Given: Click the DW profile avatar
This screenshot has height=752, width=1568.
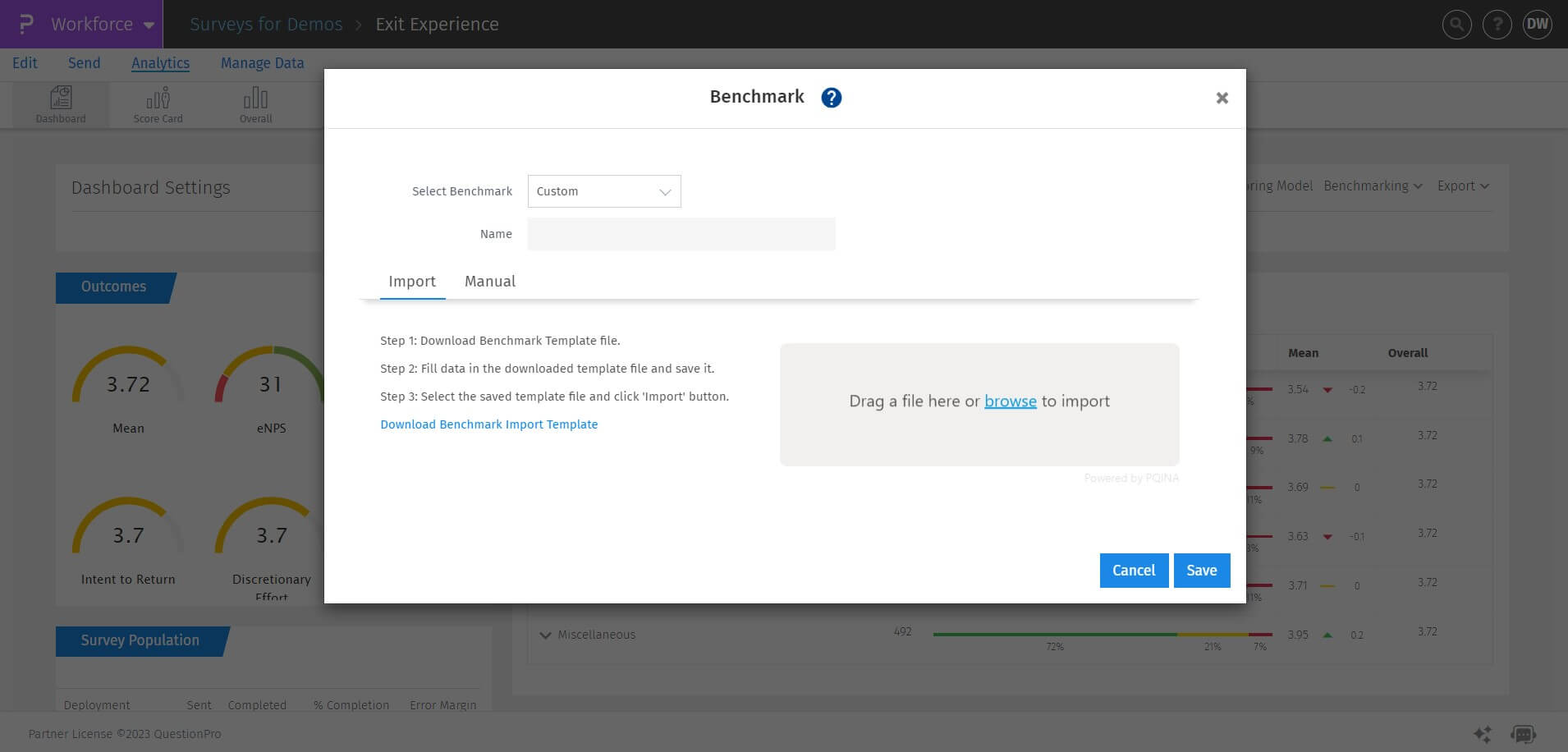Looking at the screenshot, I should tap(1537, 24).
